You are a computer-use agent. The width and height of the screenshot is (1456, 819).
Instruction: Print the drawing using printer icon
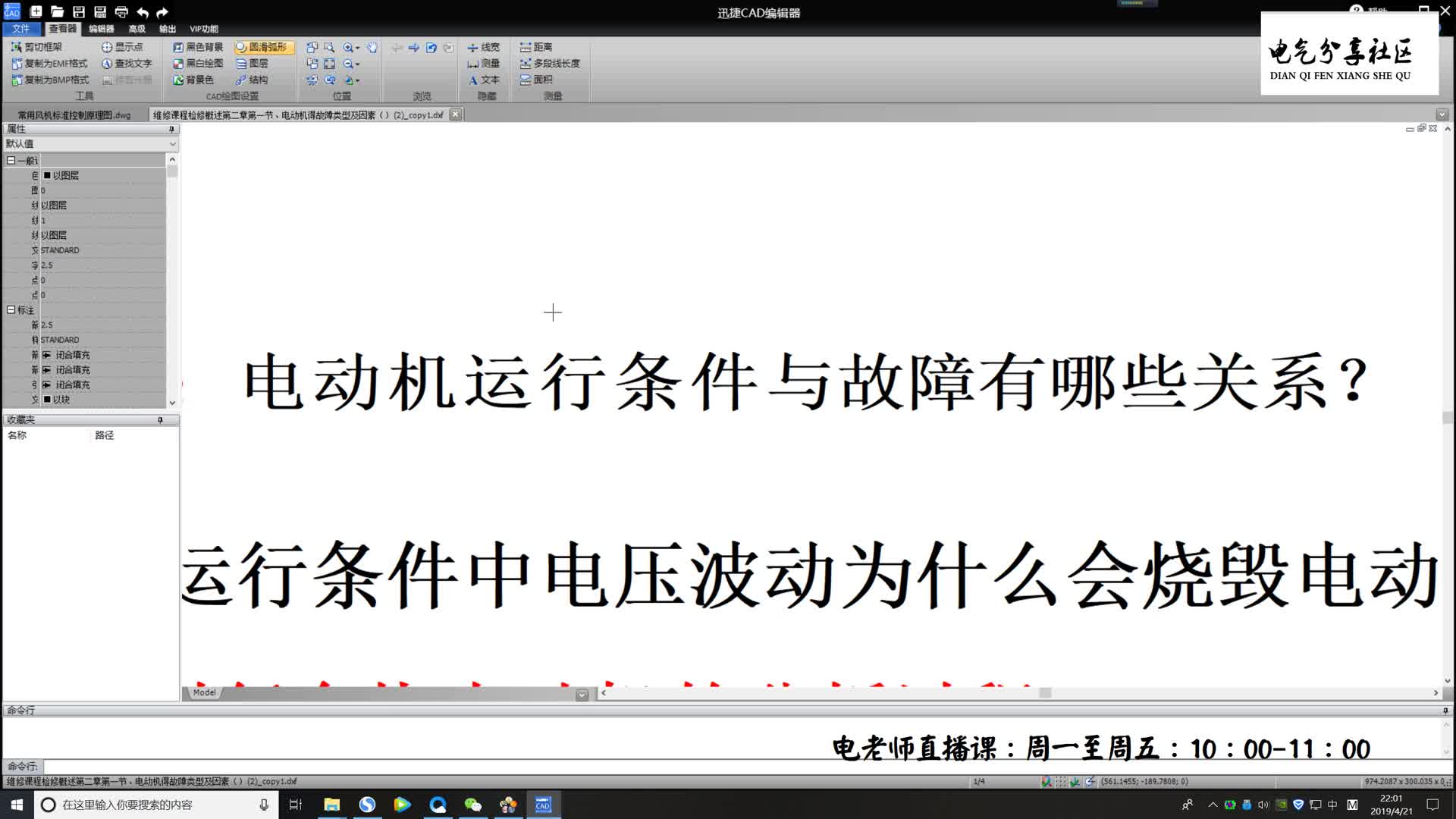tap(121, 11)
